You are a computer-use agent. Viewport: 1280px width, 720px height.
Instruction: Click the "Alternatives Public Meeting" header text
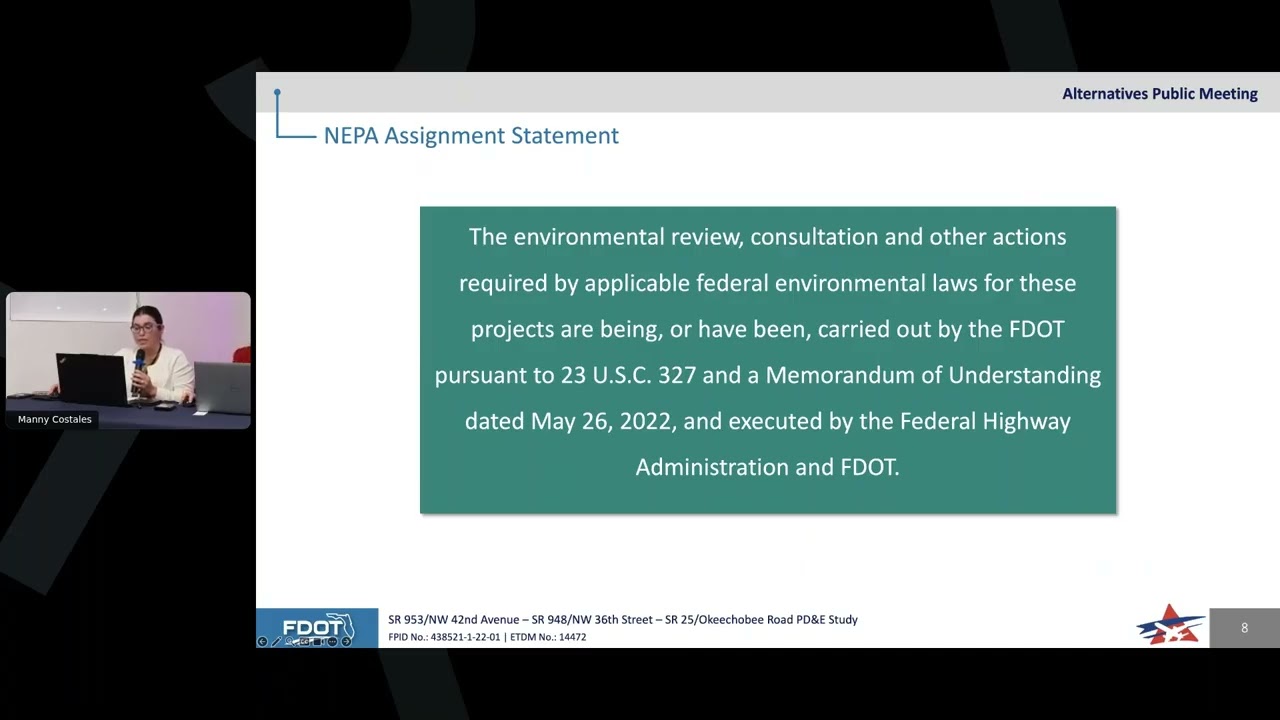pyautogui.click(x=1160, y=94)
